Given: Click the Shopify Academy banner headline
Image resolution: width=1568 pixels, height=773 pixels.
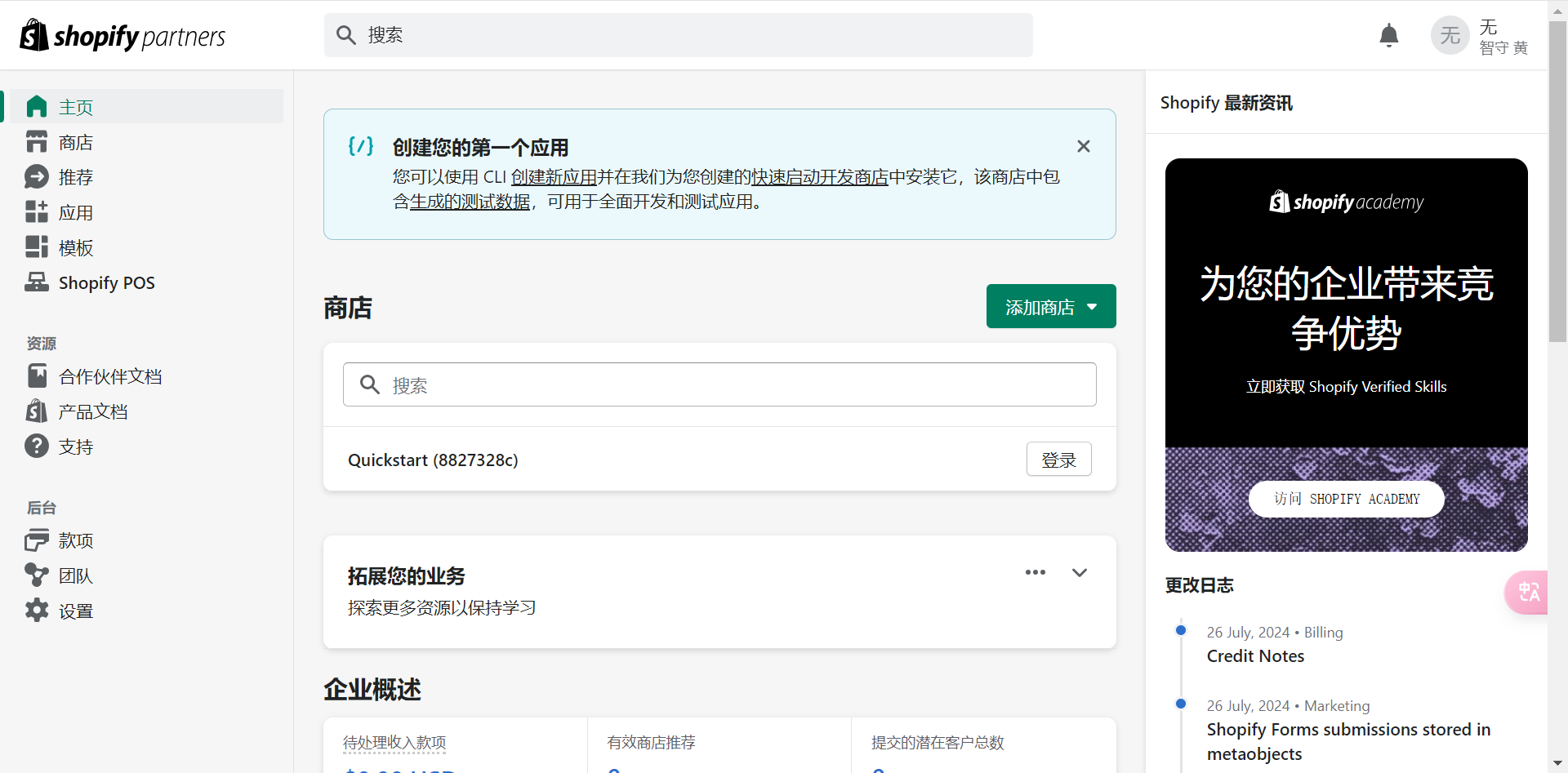Looking at the screenshot, I should click(x=1347, y=308).
